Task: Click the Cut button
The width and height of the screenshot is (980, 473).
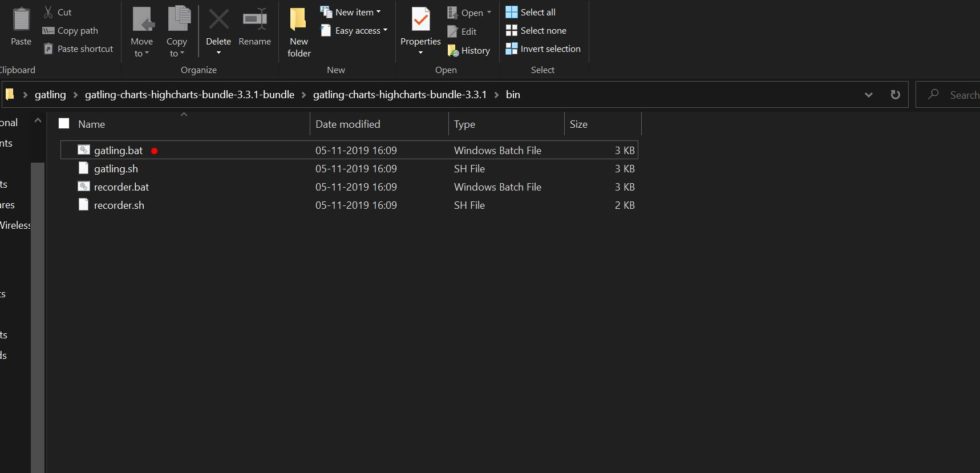Action: pos(57,12)
